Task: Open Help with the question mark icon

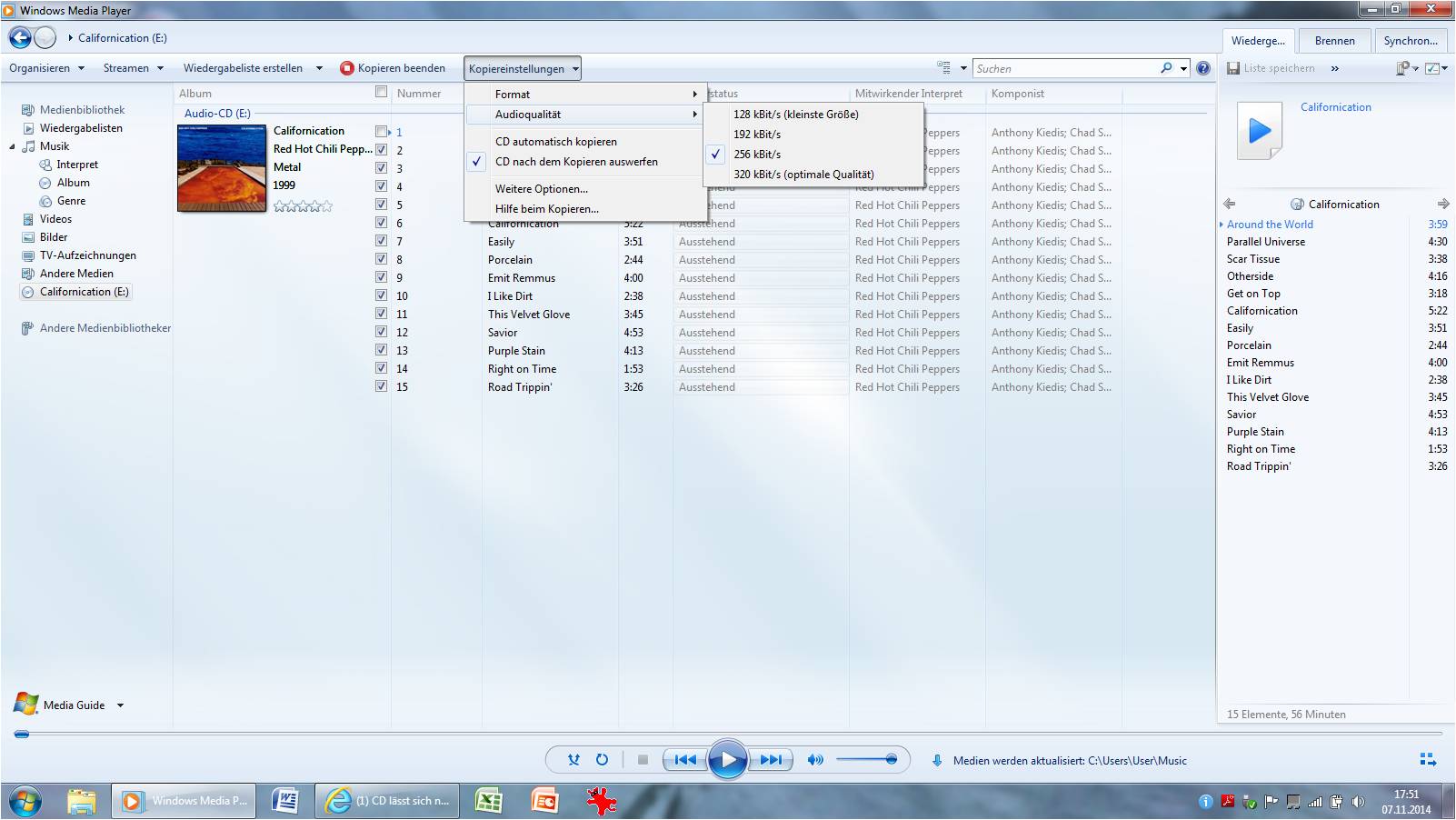Action: click(1203, 68)
